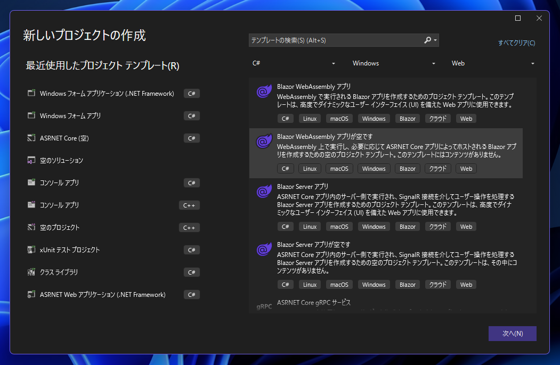Select the Blazor WebAssembly アプリ template title
This screenshot has width=560, height=365.
tap(314, 87)
